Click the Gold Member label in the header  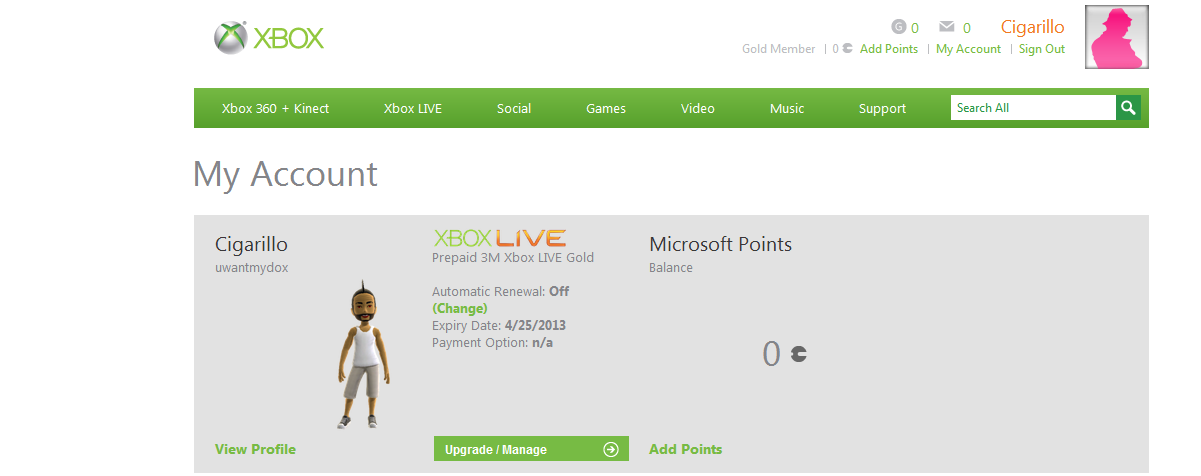(x=779, y=49)
